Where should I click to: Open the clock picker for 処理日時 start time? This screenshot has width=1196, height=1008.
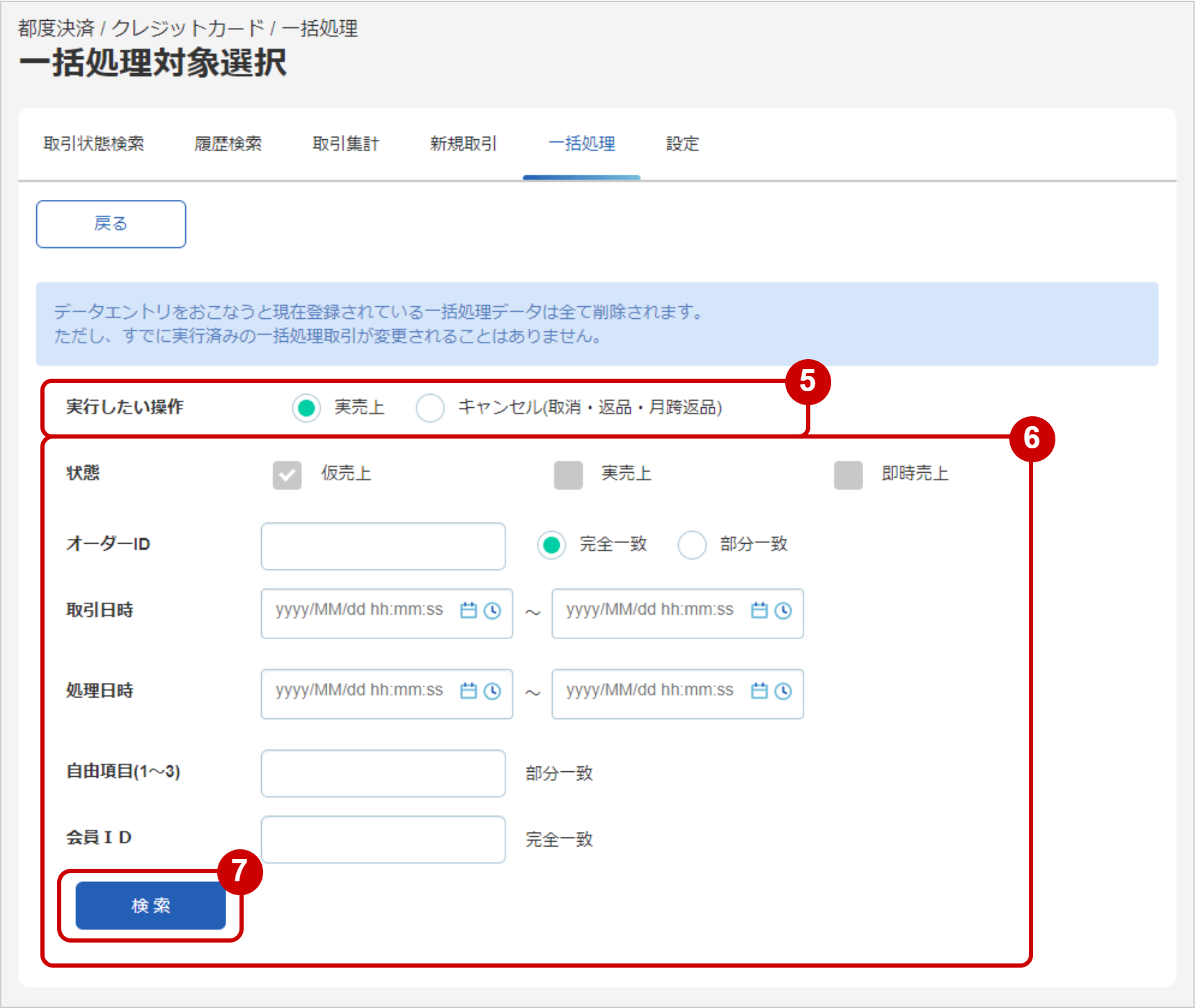point(493,692)
